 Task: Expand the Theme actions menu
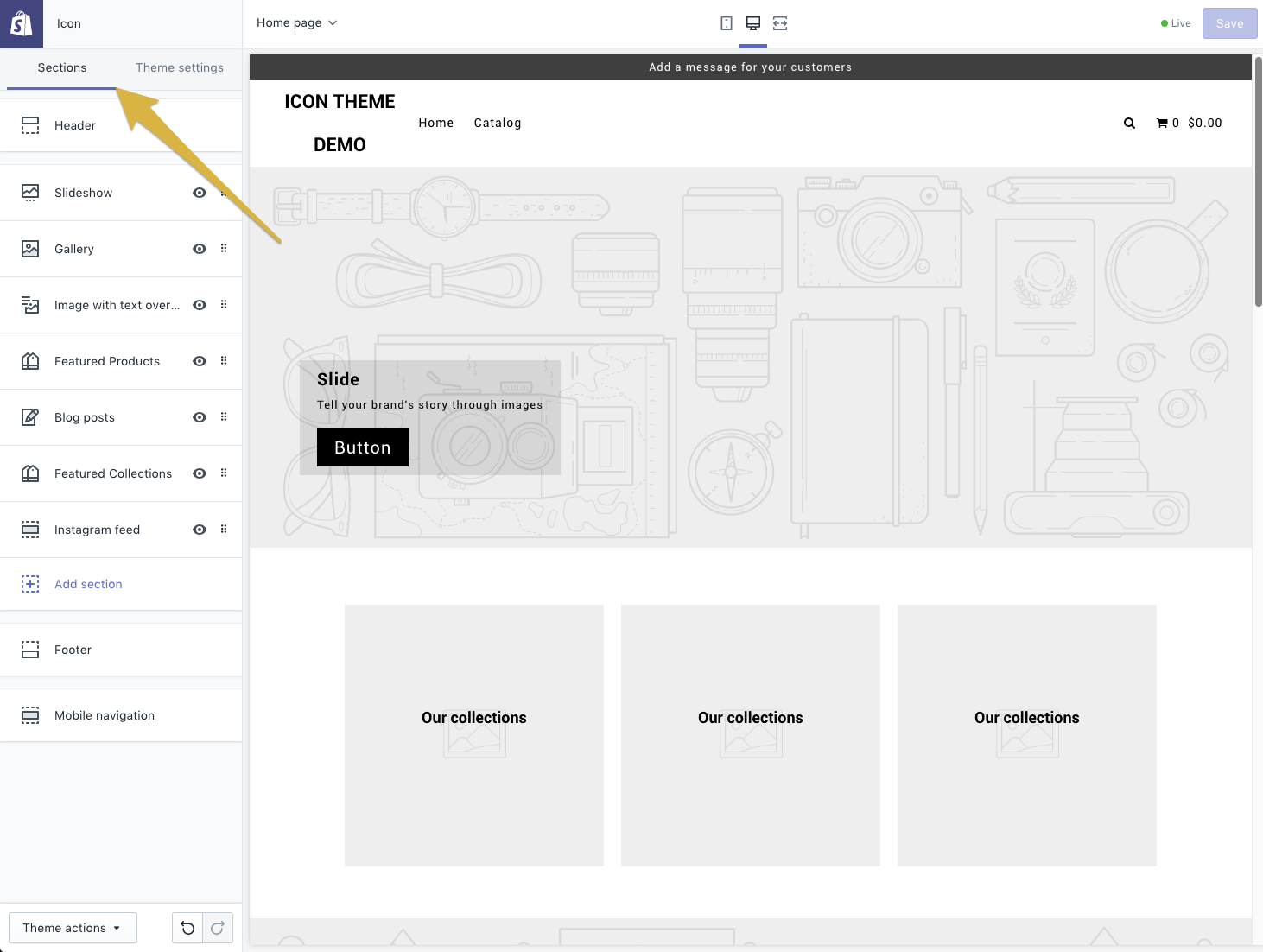73,928
